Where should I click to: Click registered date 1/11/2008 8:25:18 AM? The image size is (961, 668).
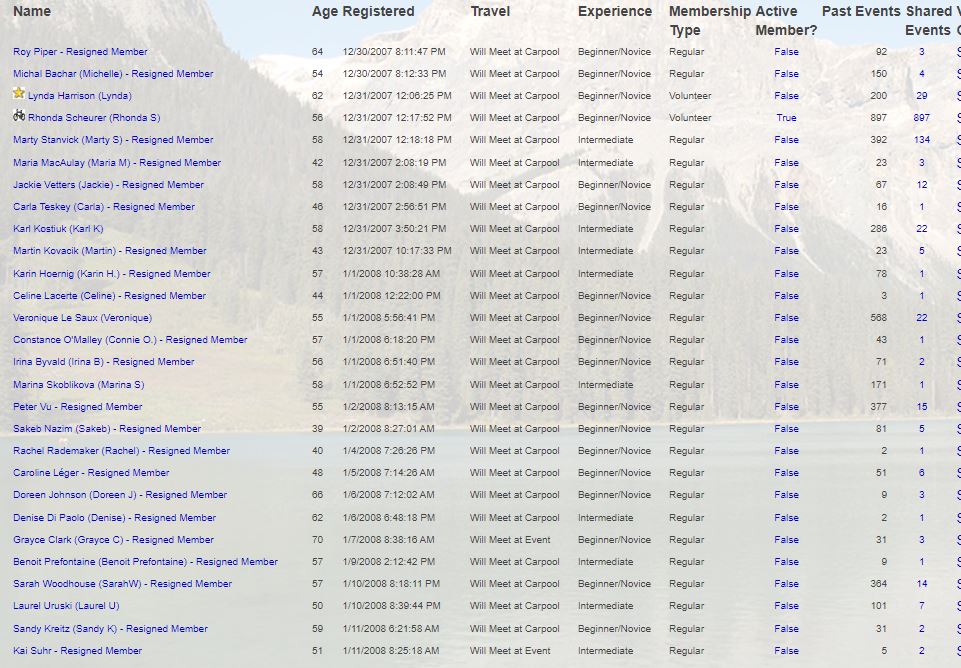[x=391, y=651]
